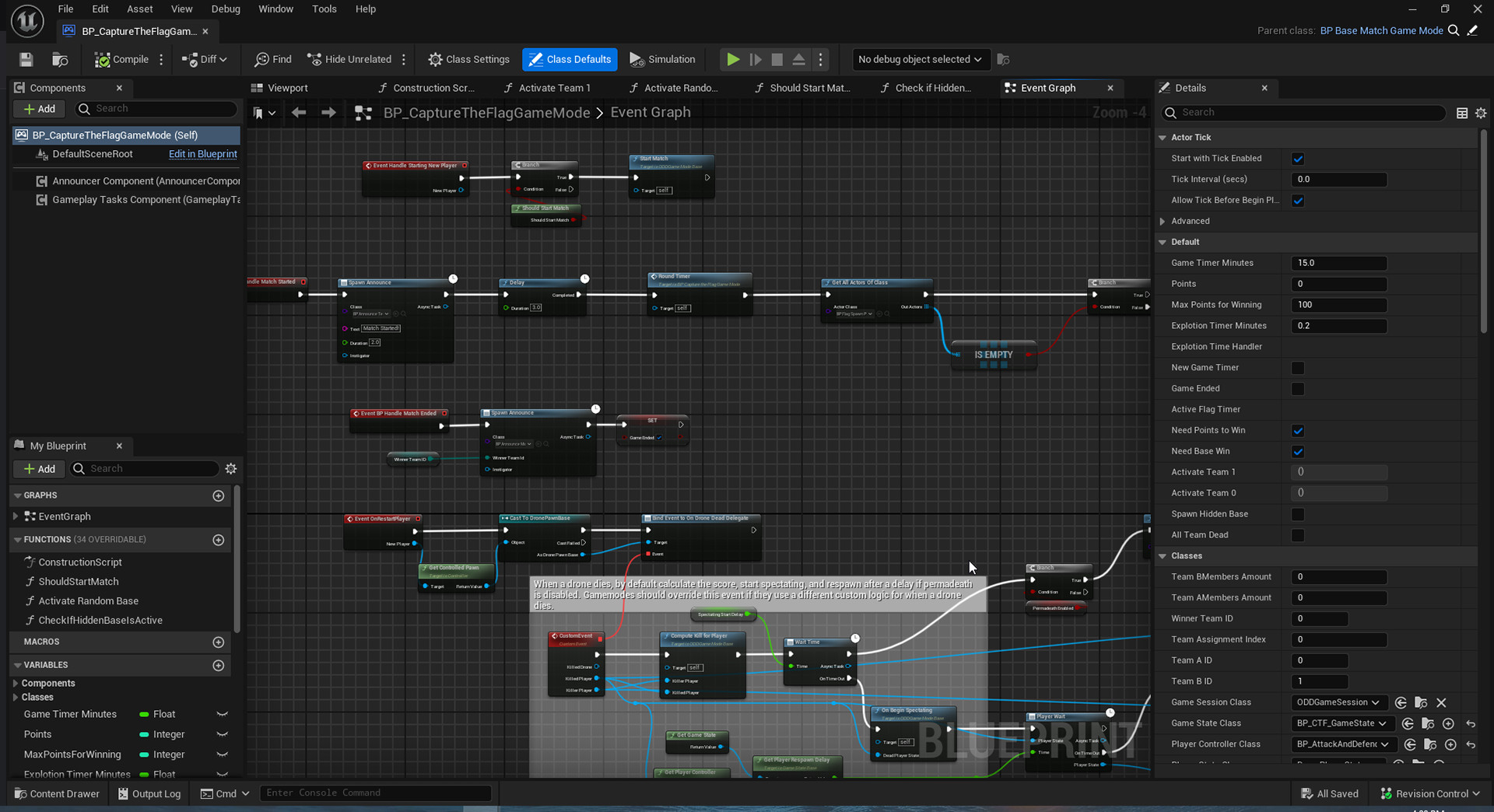Viewport: 1494px width, 812px height.
Task: Open My Blueprint settings gear
Action: coord(231,469)
